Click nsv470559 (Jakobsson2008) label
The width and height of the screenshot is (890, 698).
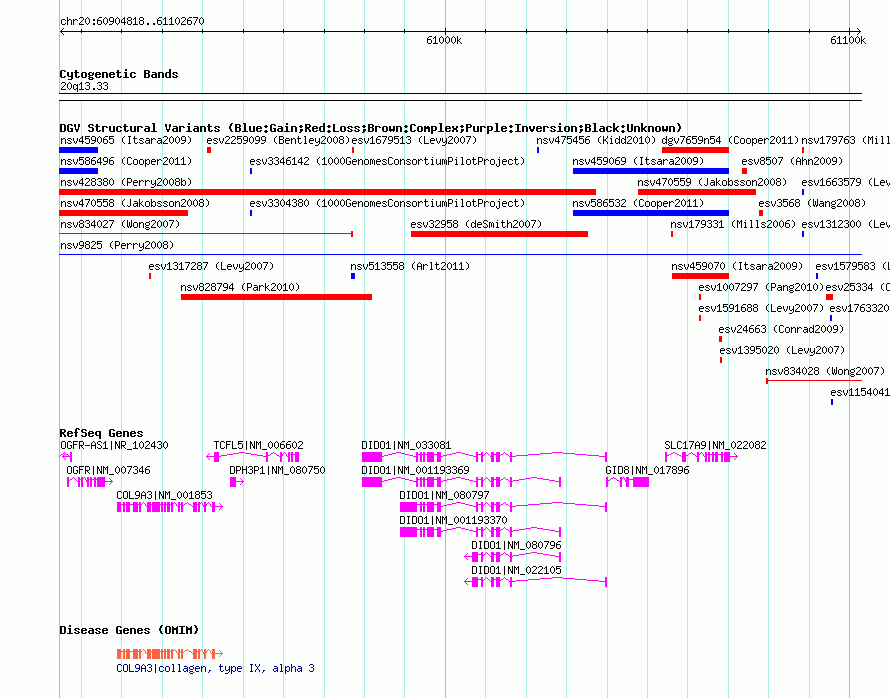(712, 182)
